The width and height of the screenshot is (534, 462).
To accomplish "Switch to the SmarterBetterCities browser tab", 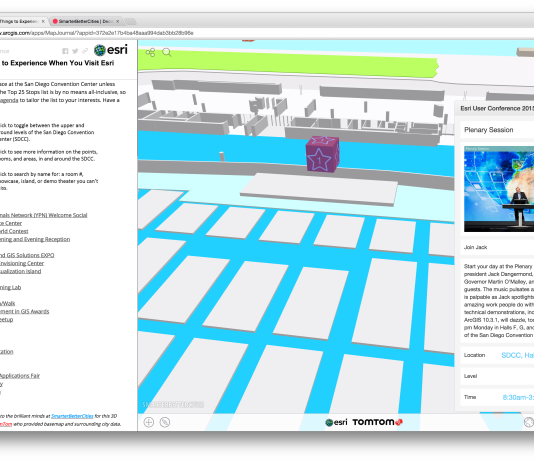I will [85, 21].
